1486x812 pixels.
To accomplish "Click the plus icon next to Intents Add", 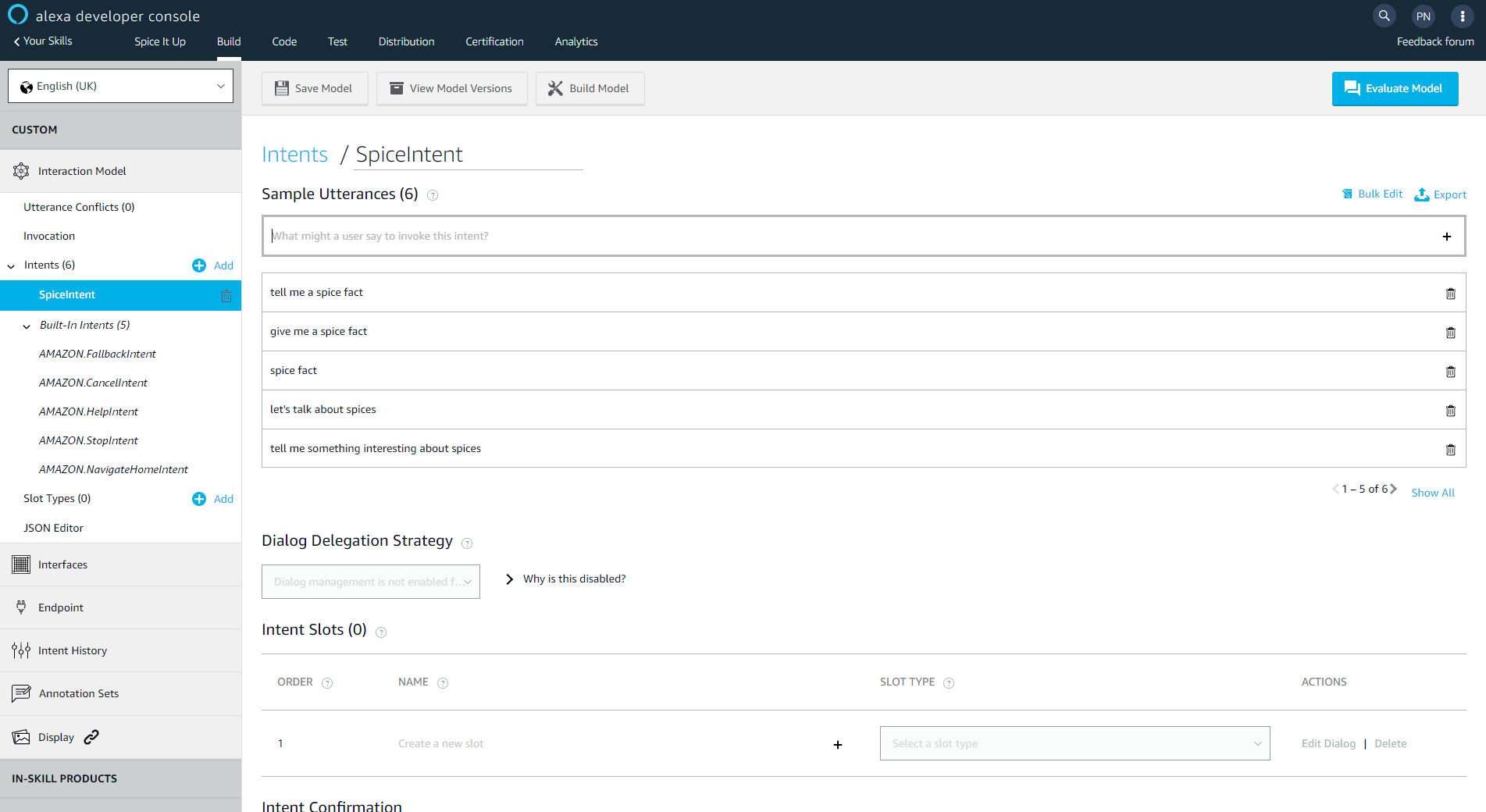I will click(199, 265).
